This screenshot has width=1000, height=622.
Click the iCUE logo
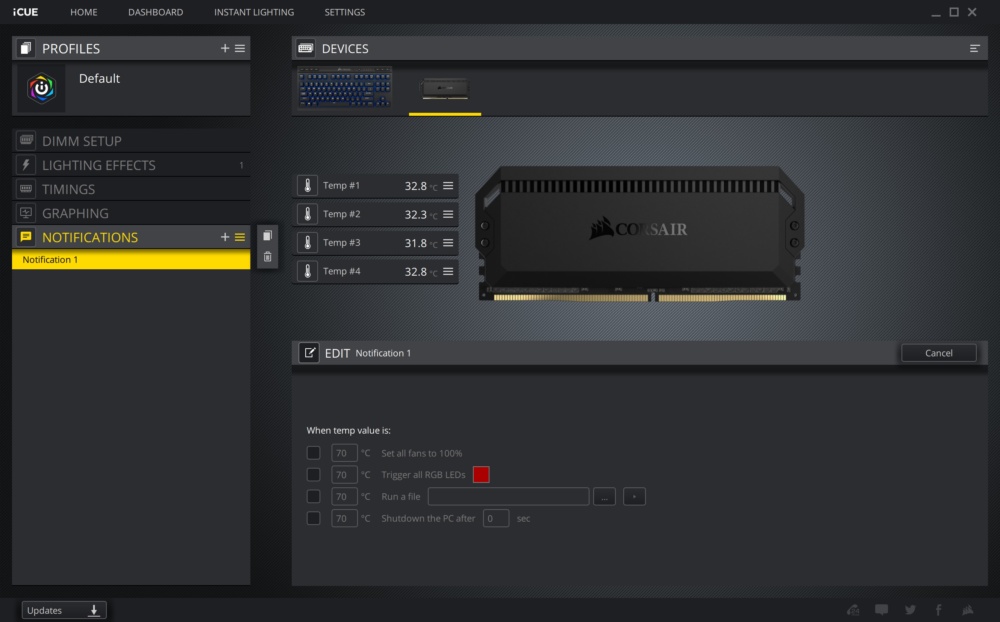[x=26, y=12]
